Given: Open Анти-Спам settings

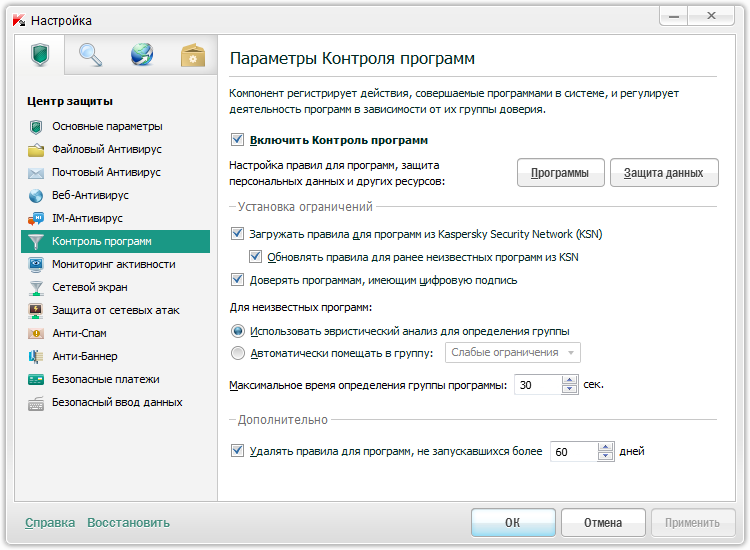Looking at the screenshot, I should pos(79,333).
